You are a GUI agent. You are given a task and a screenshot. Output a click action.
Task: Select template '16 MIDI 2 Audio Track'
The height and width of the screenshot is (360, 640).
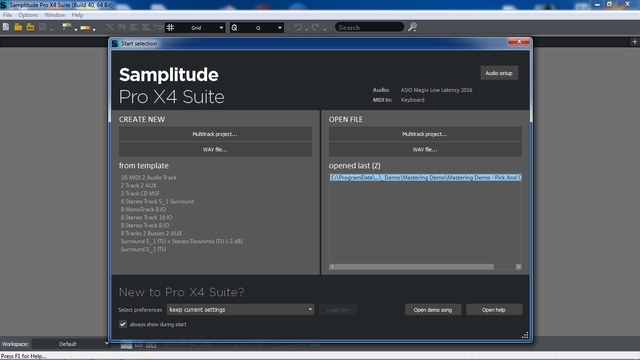click(x=149, y=178)
